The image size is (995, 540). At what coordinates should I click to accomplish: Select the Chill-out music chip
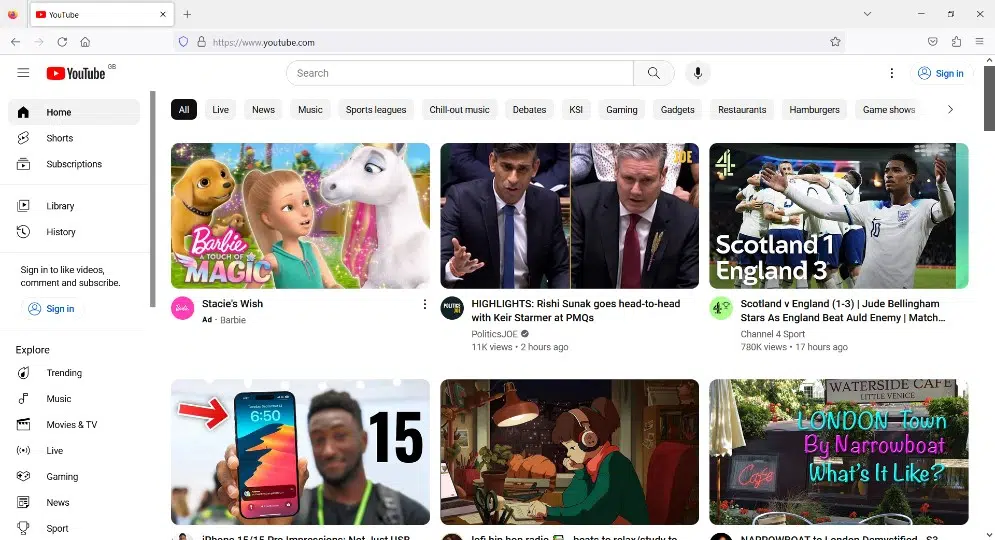pos(459,110)
